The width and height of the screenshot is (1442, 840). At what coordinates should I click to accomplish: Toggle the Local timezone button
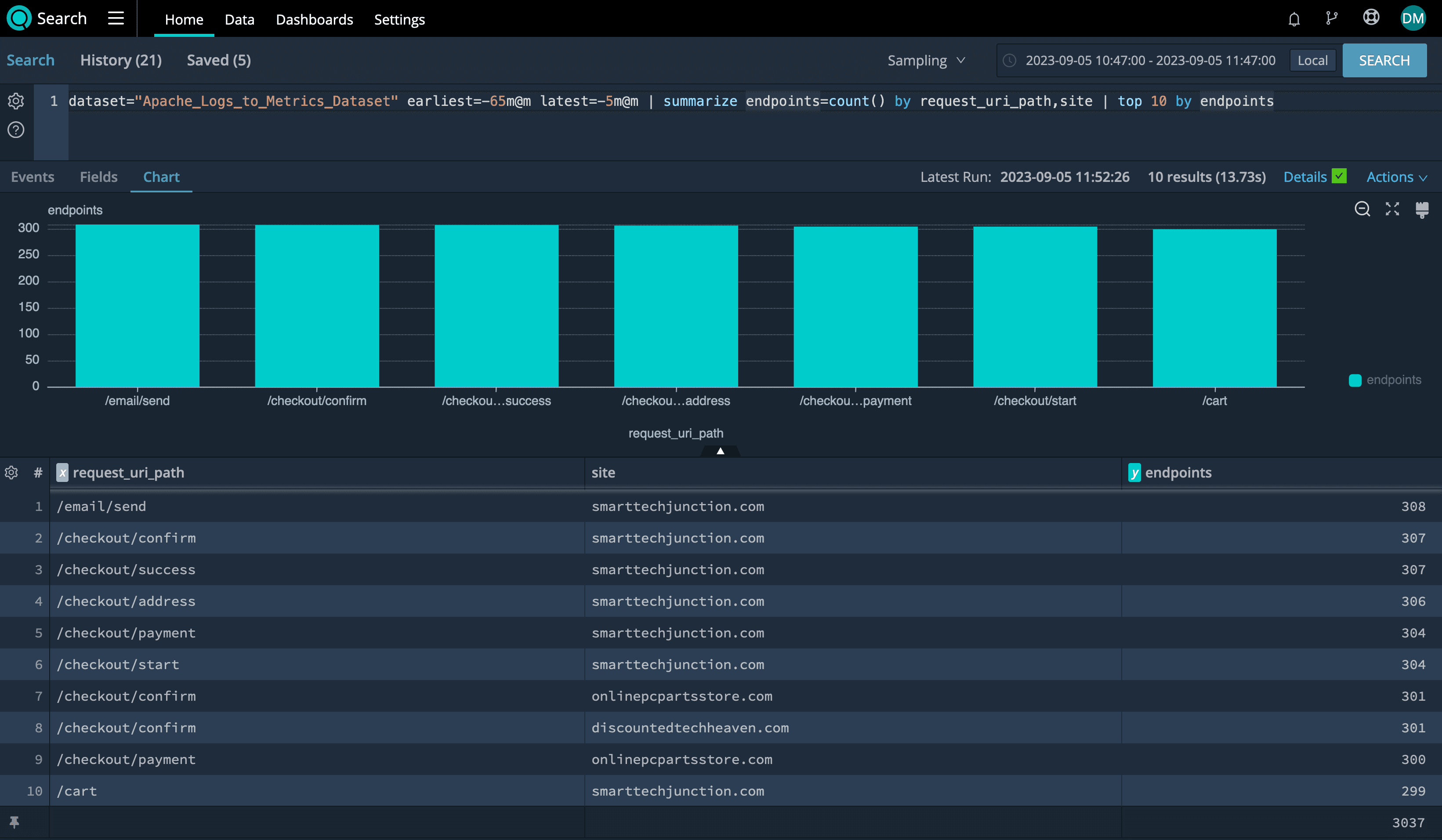(1312, 61)
